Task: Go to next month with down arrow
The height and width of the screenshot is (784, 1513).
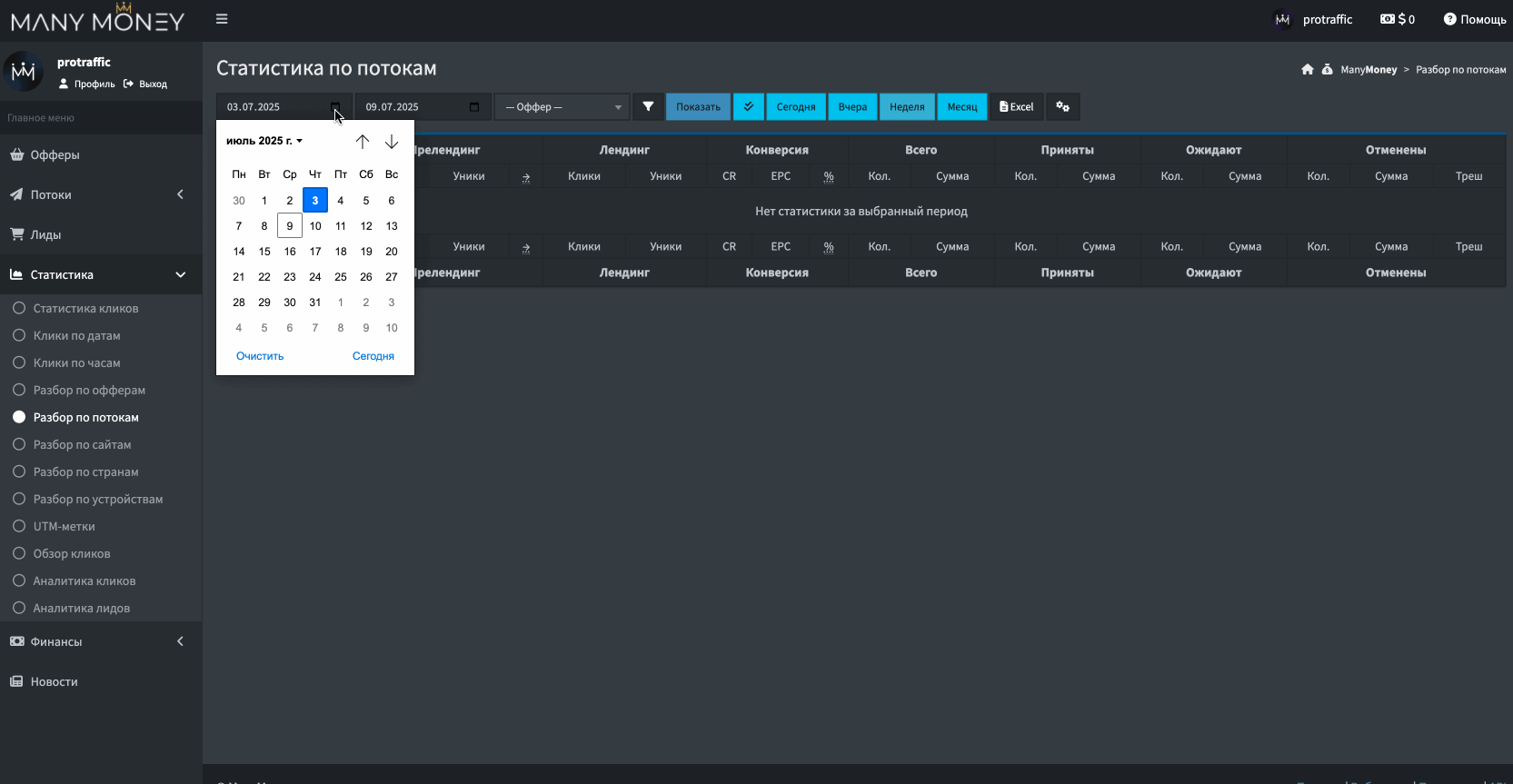Action: (392, 142)
